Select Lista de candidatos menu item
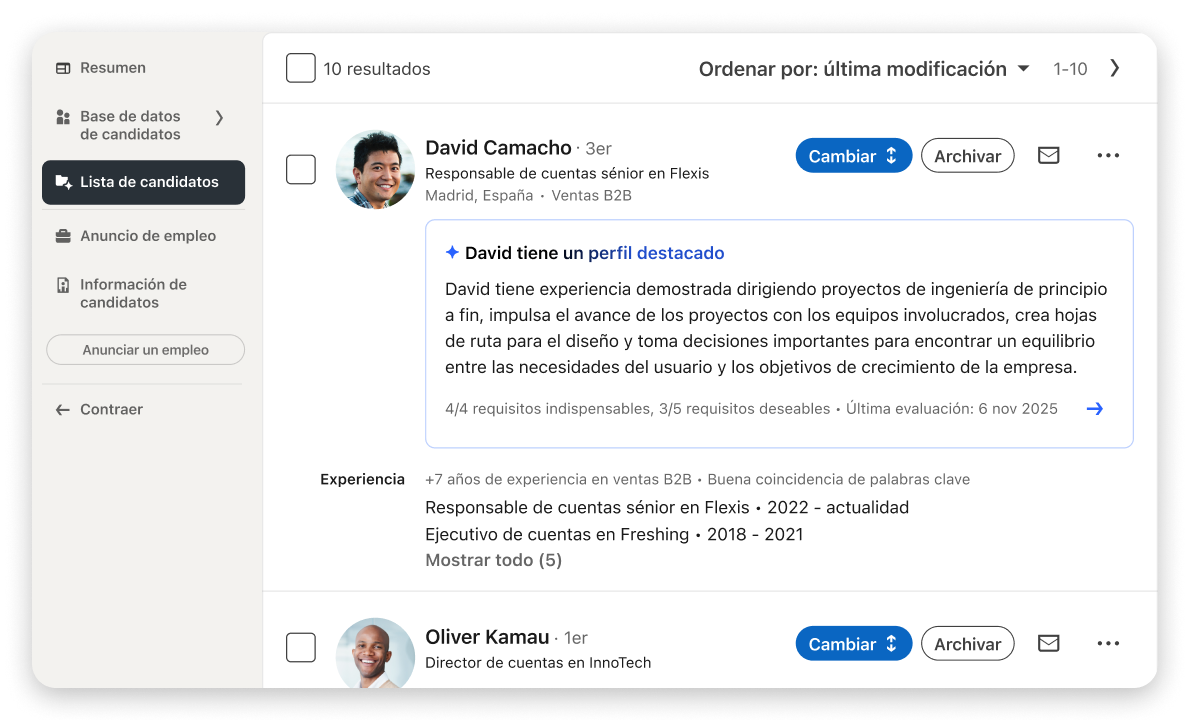This screenshot has width=1190, height=720. click(x=143, y=182)
